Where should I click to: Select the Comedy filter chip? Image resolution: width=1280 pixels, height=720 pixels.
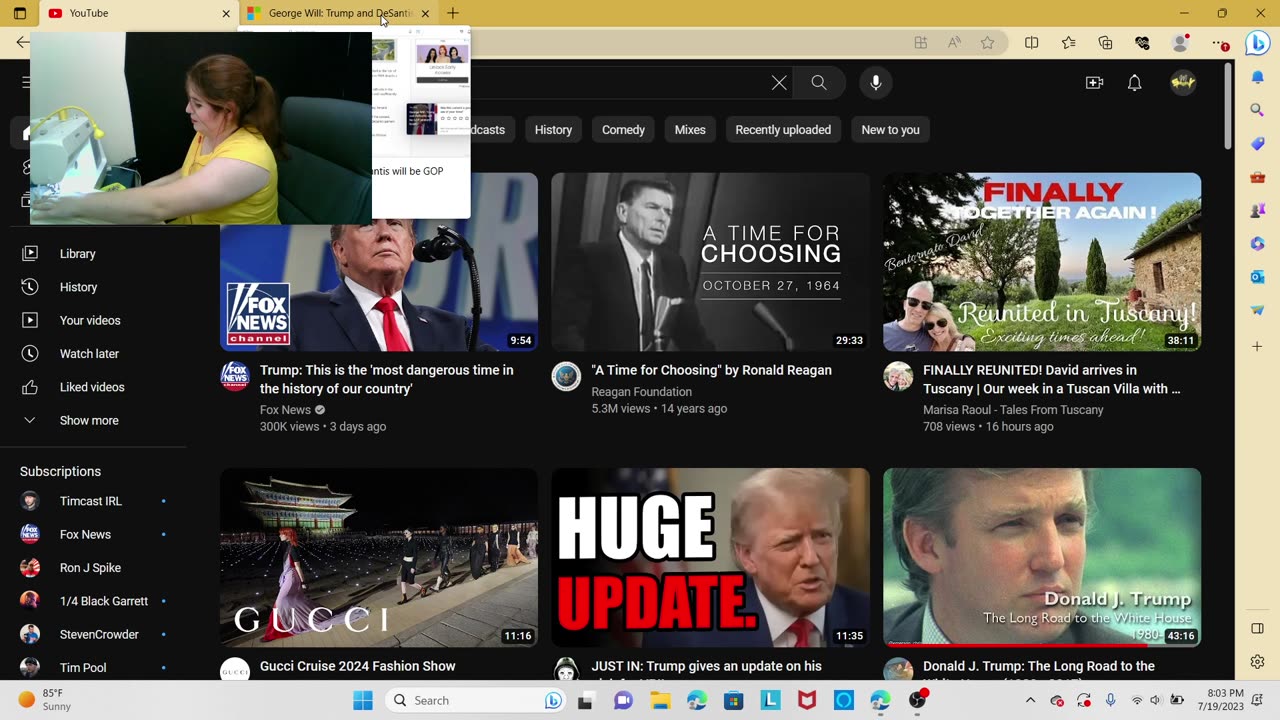(x=623, y=130)
